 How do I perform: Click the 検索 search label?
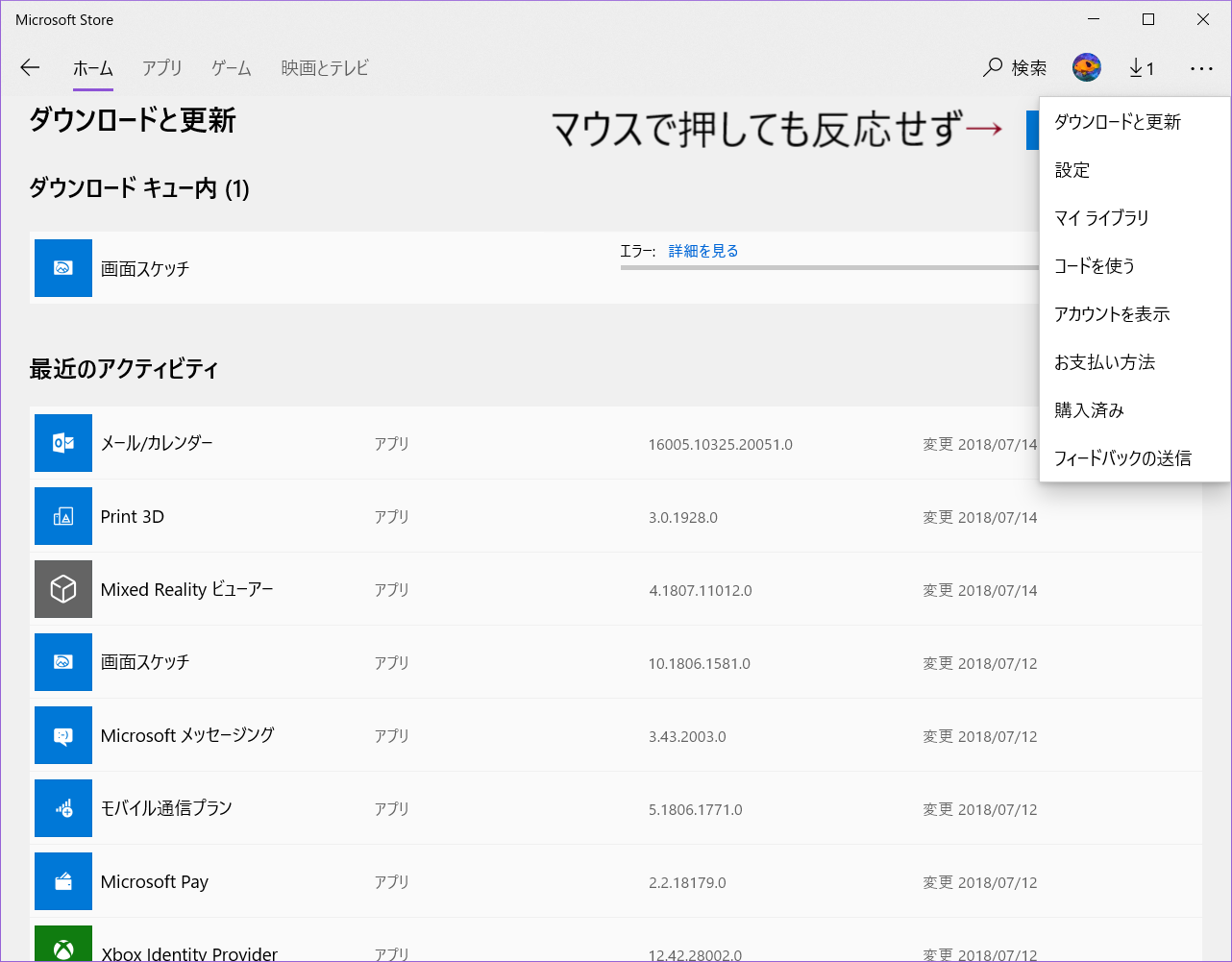click(x=1029, y=68)
